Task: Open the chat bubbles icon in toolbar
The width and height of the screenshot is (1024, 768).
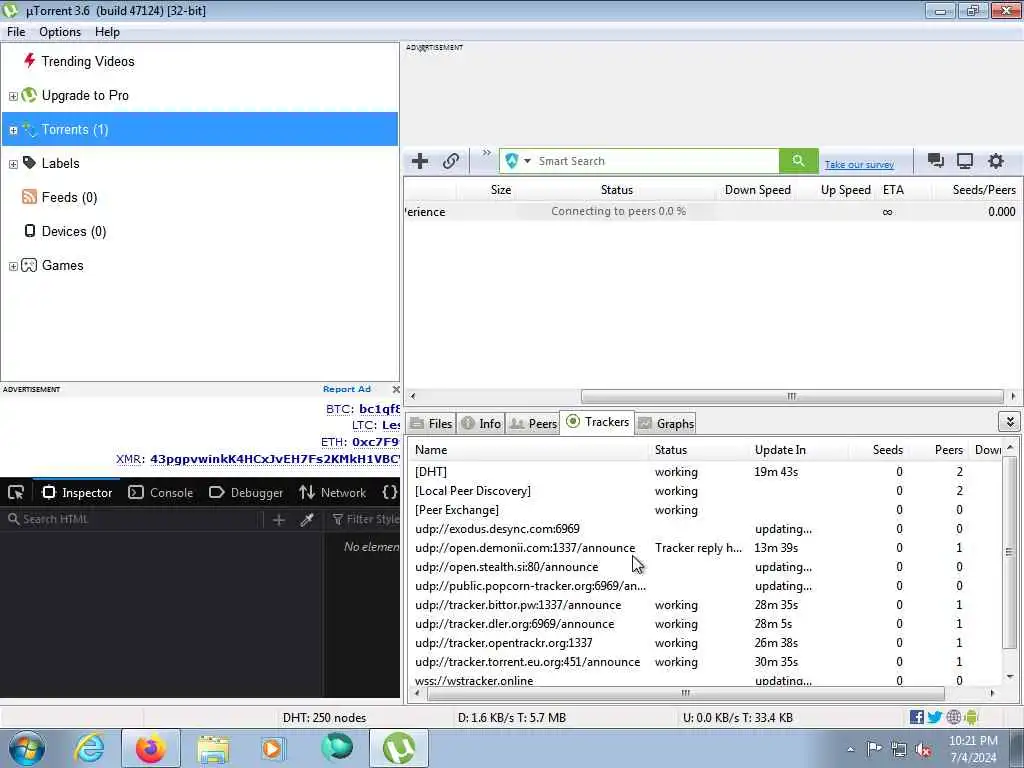Action: click(935, 161)
